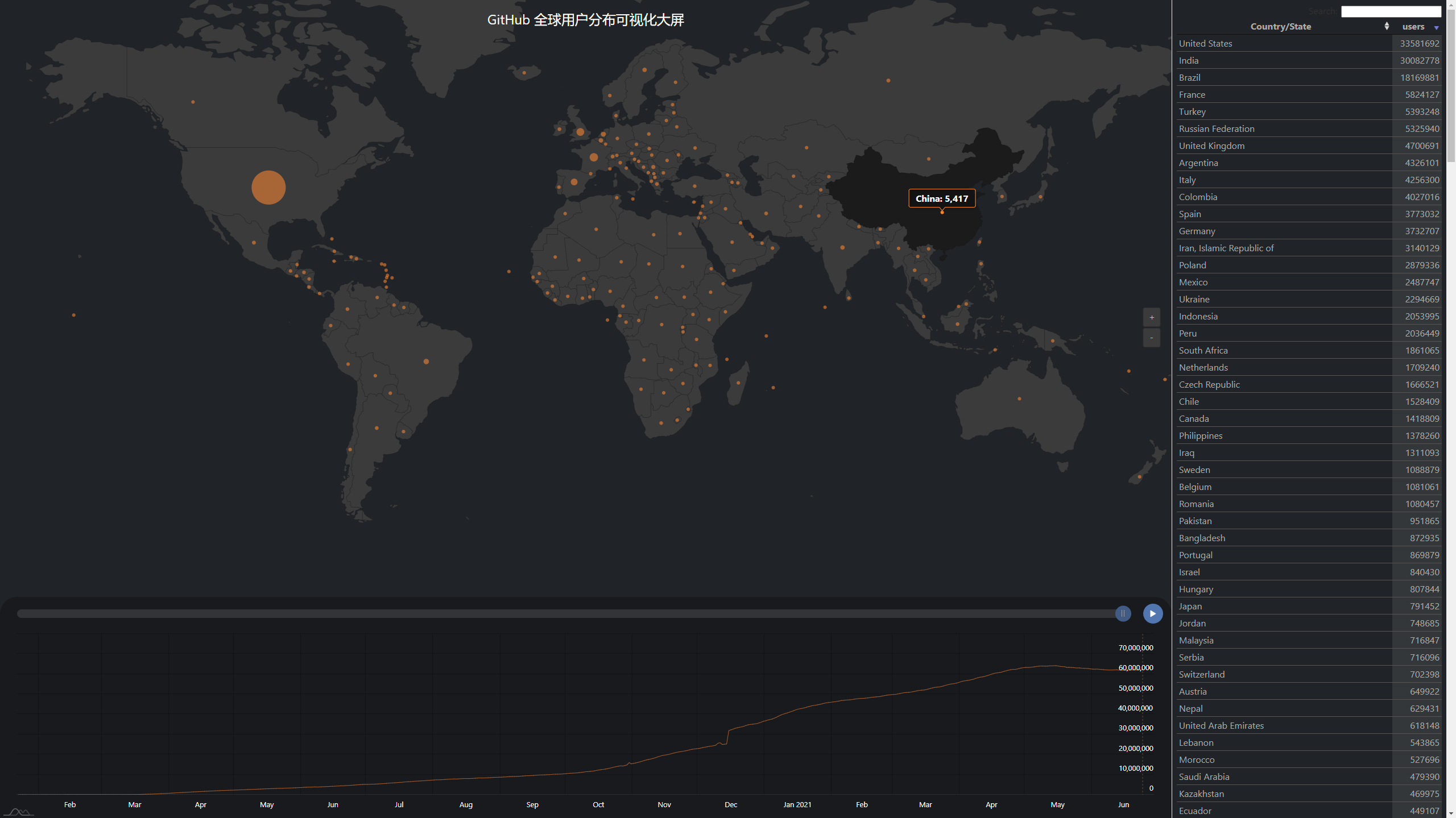Select the Japan row
This screenshot has width=1456, height=818.
pyautogui.click(x=1309, y=606)
